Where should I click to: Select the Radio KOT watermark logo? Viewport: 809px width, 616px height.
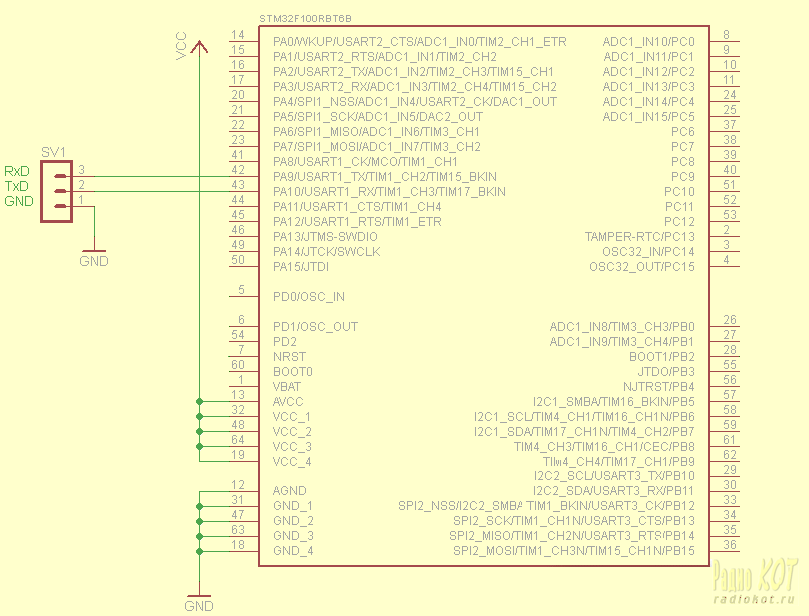point(755,577)
